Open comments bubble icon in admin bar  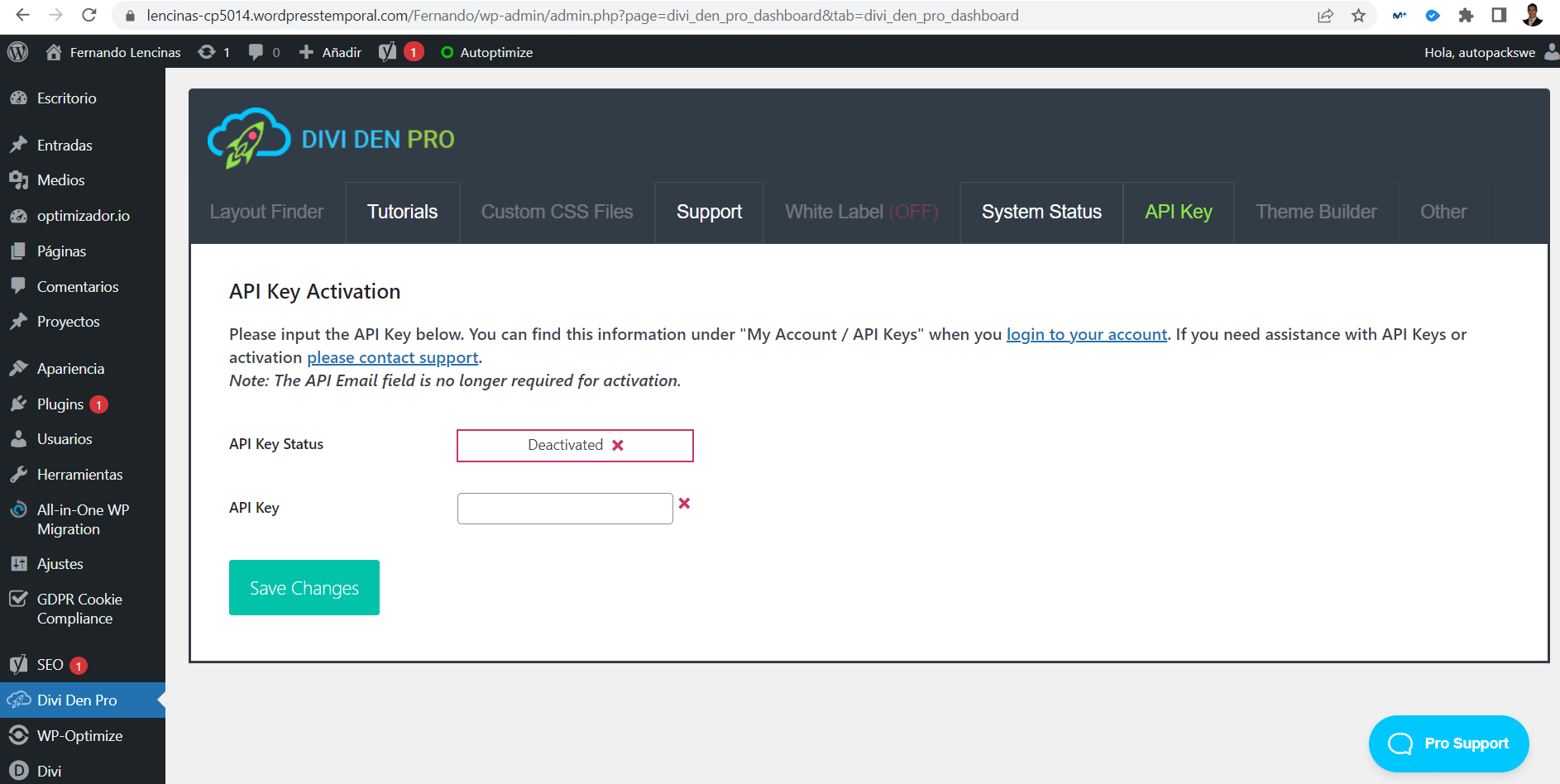coord(256,52)
